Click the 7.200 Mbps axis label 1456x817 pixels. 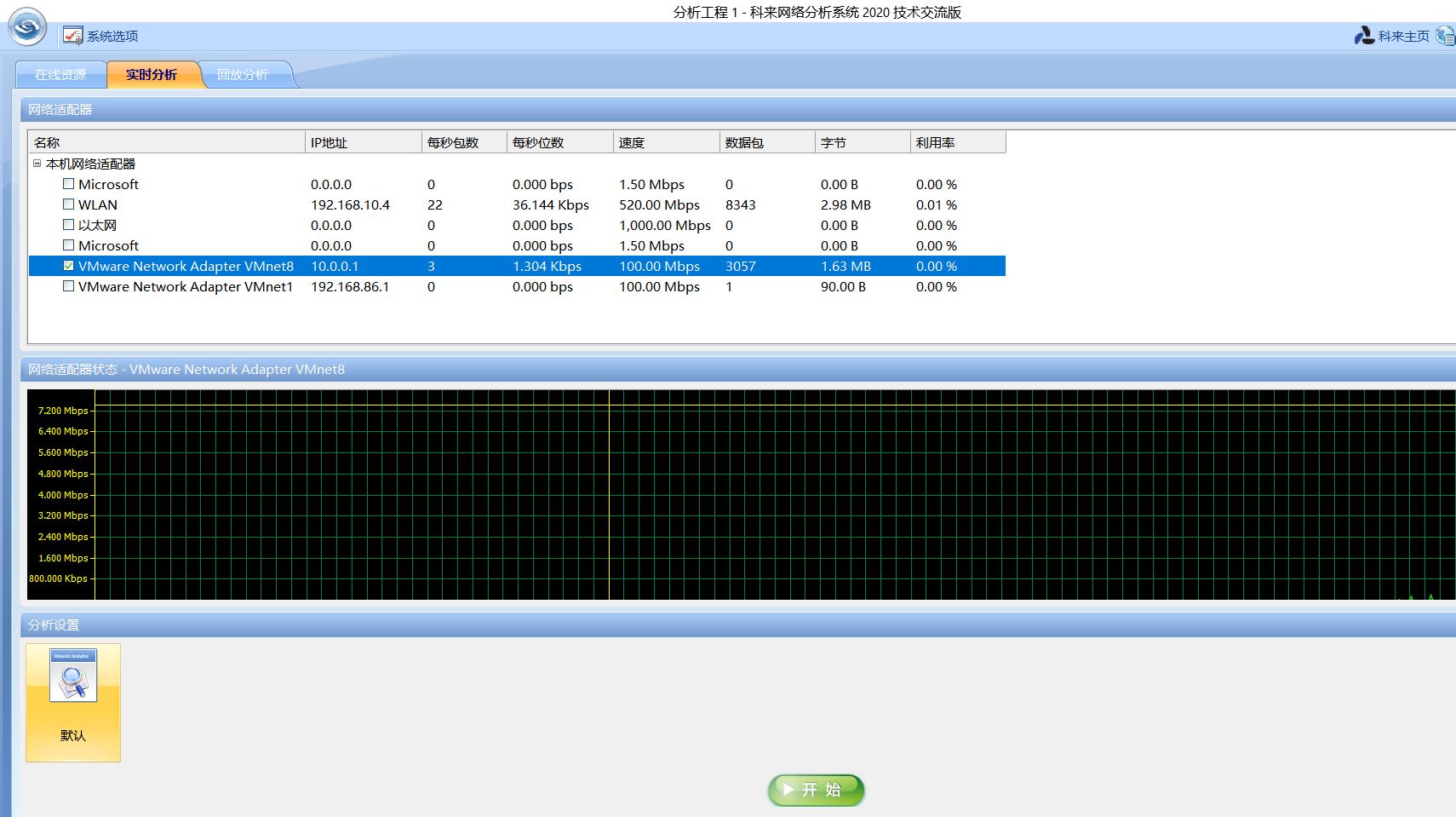click(x=63, y=411)
